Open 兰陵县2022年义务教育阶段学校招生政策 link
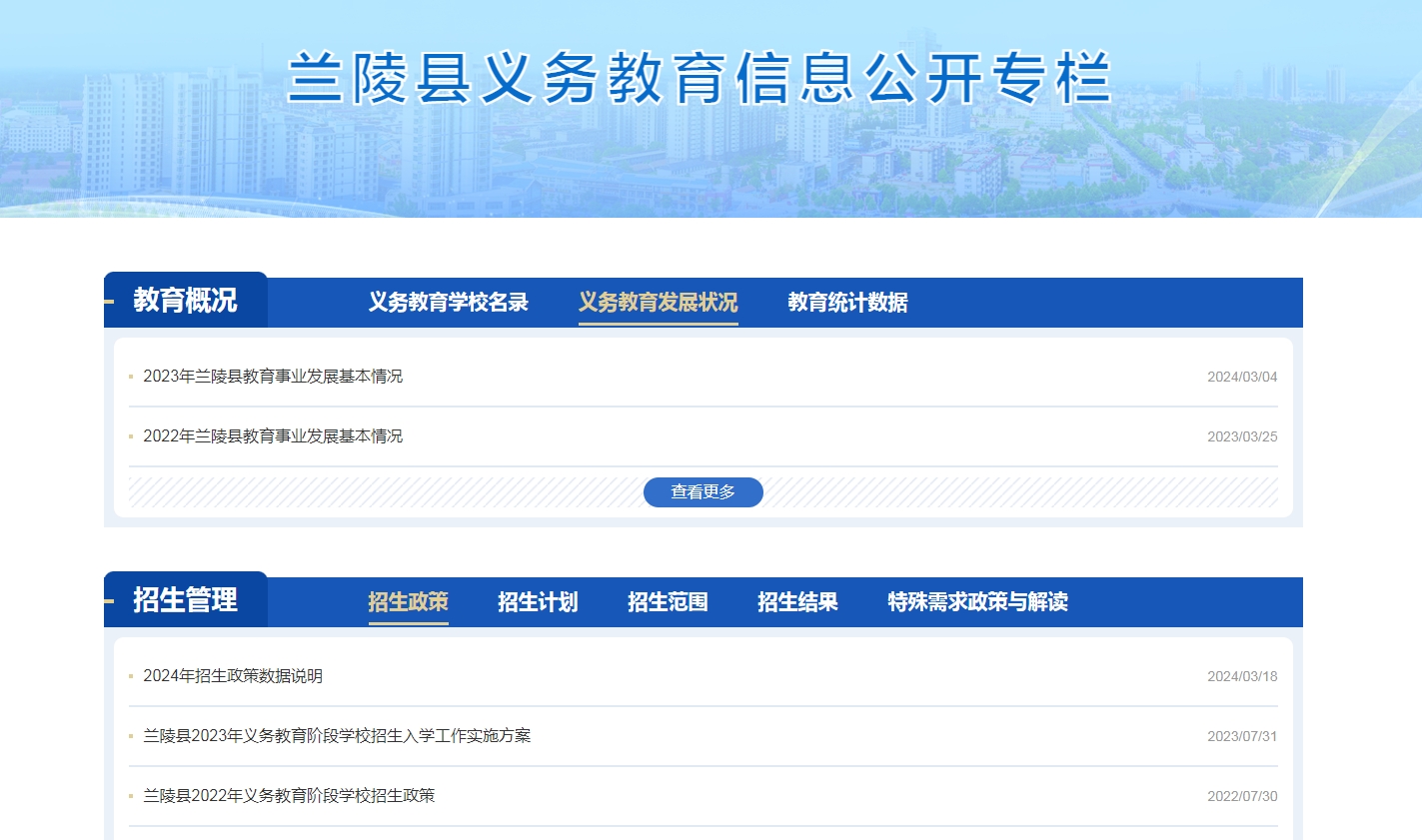This screenshot has width=1422, height=840. pyautogui.click(x=289, y=796)
